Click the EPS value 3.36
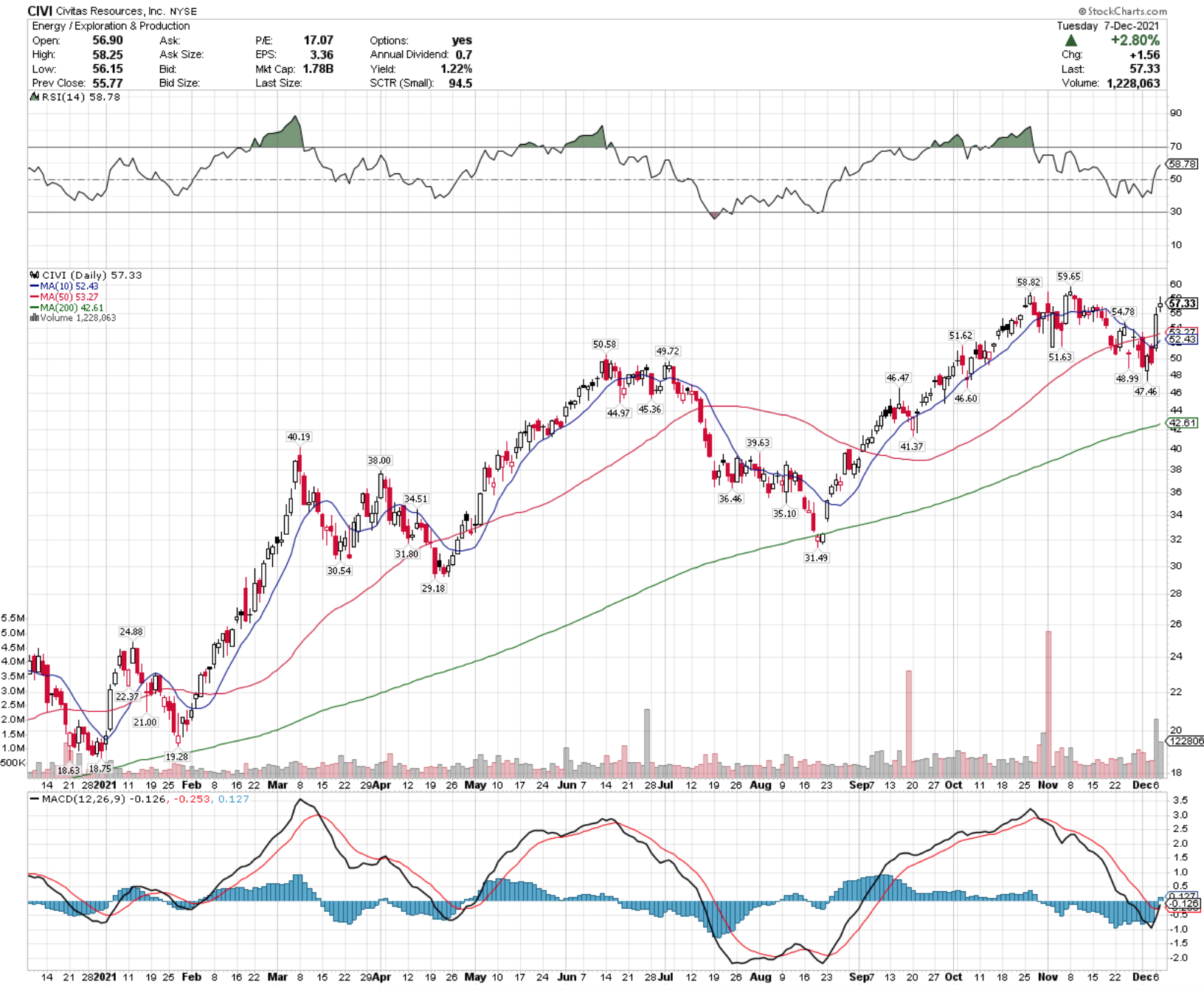 tap(322, 55)
